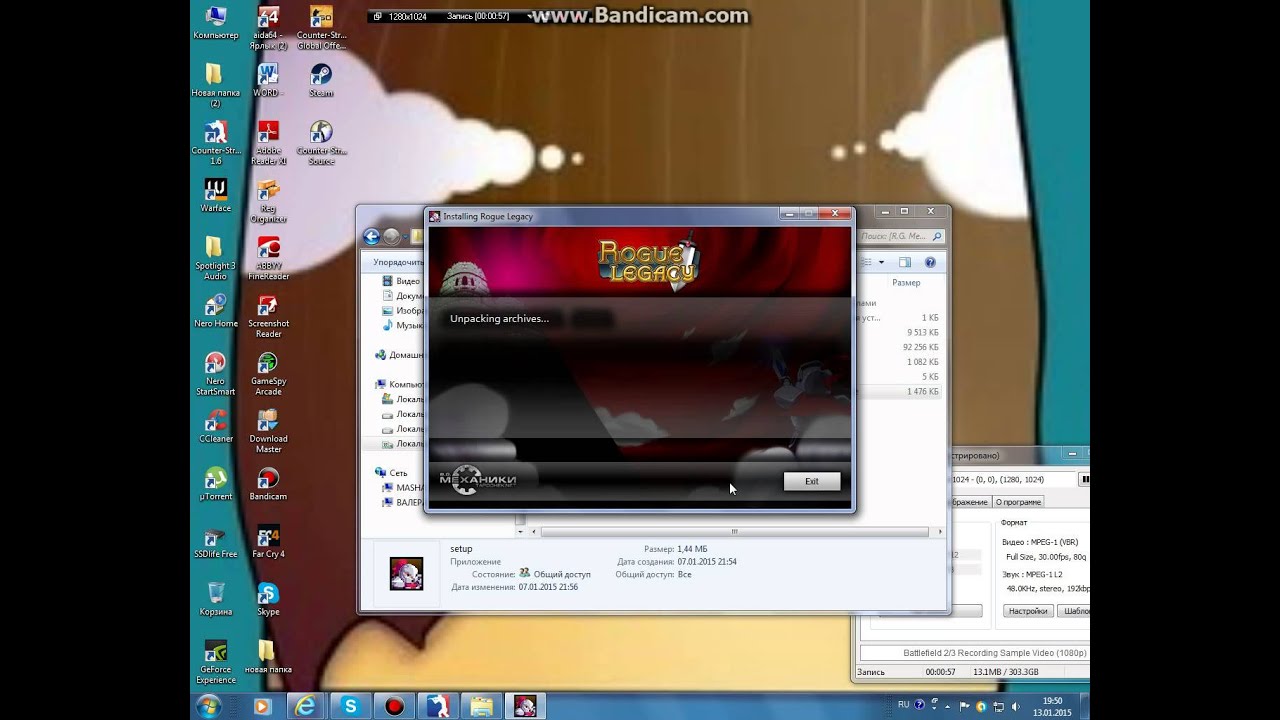Click Настройки button in Bandicam window

[1028, 610]
